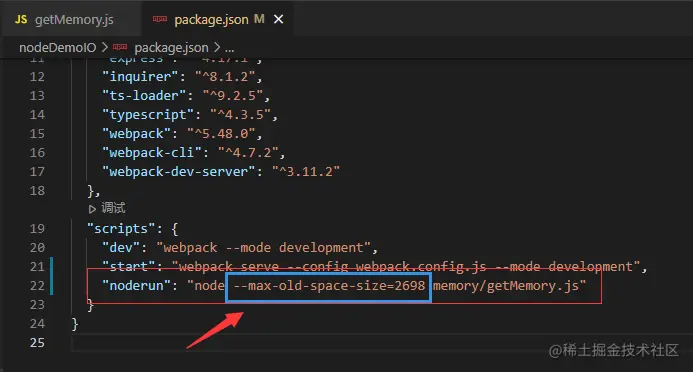The height and width of the screenshot is (372, 693).
Task: Click the "noderun" script key
Action: point(136,286)
